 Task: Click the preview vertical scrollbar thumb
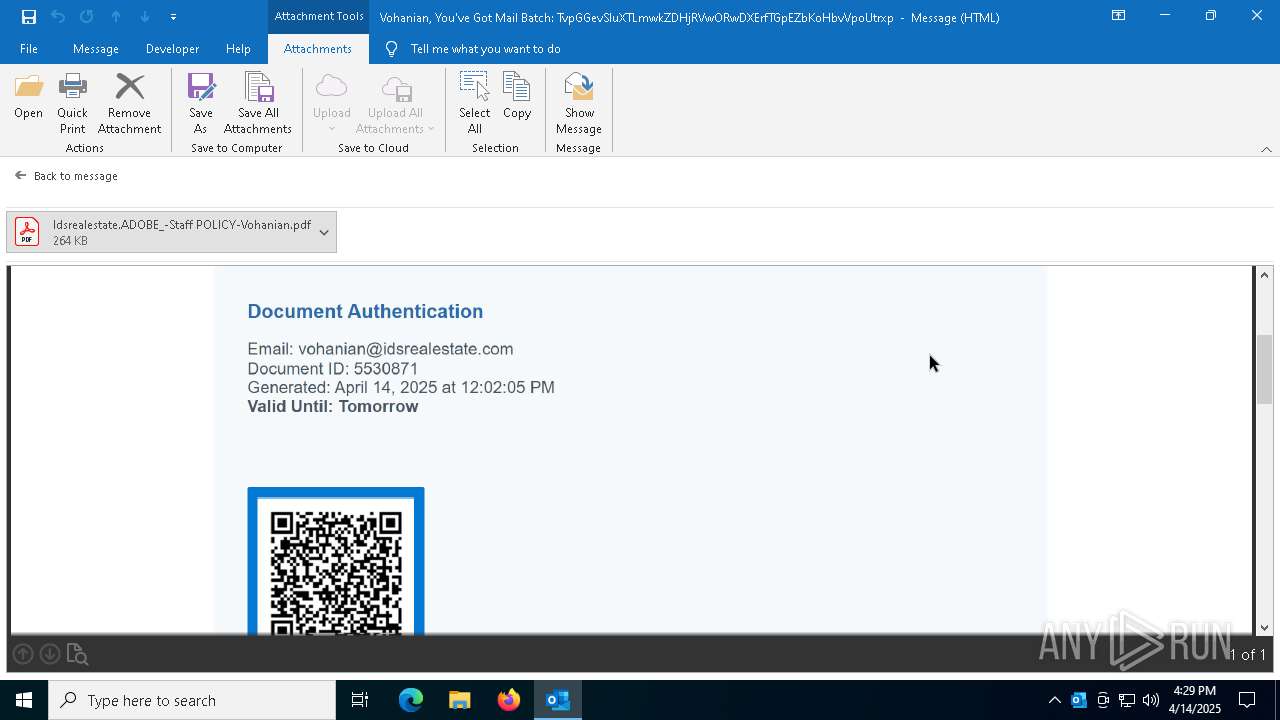(x=1264, y=369)
